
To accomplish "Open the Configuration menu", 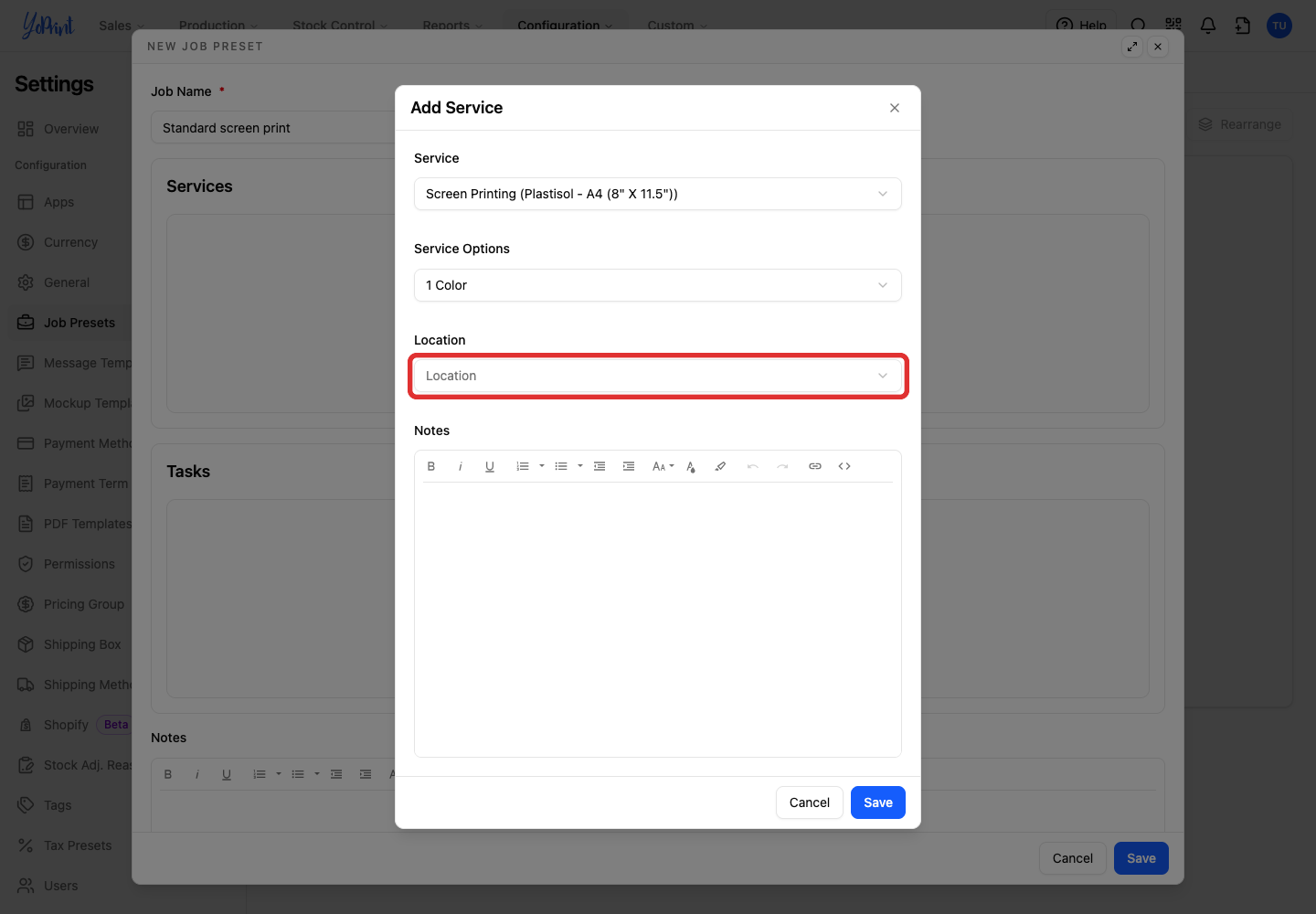I will click(565, 26).
